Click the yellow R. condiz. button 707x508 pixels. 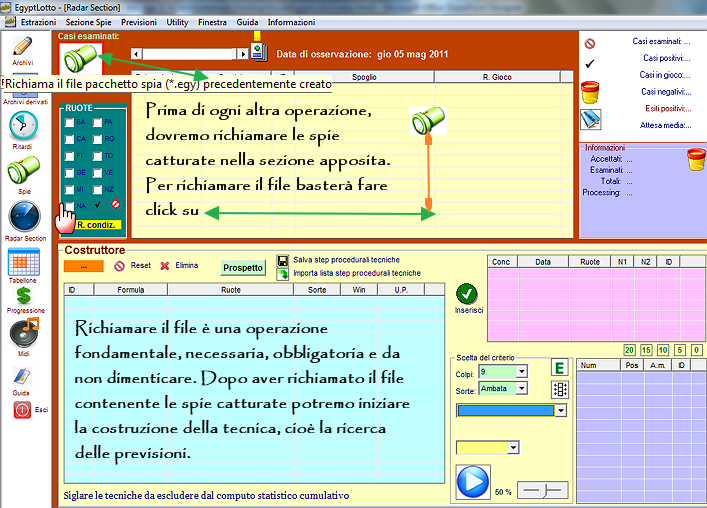coord(98,224)
